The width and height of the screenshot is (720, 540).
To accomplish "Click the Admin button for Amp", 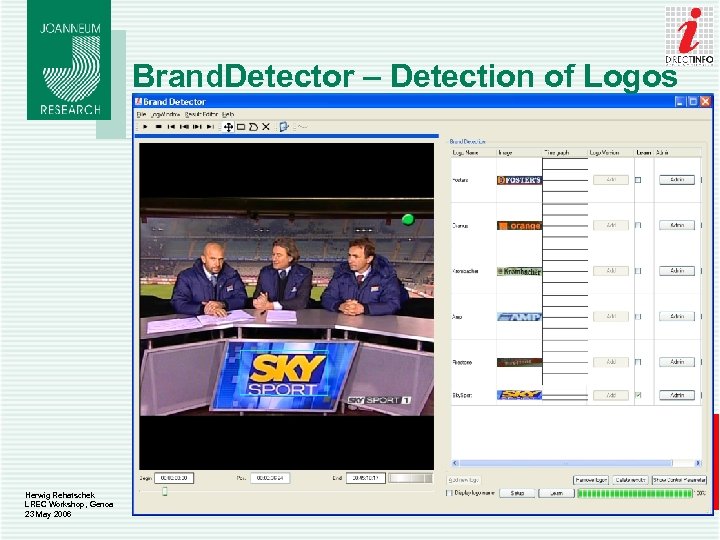I will click(x=677, y=316).
